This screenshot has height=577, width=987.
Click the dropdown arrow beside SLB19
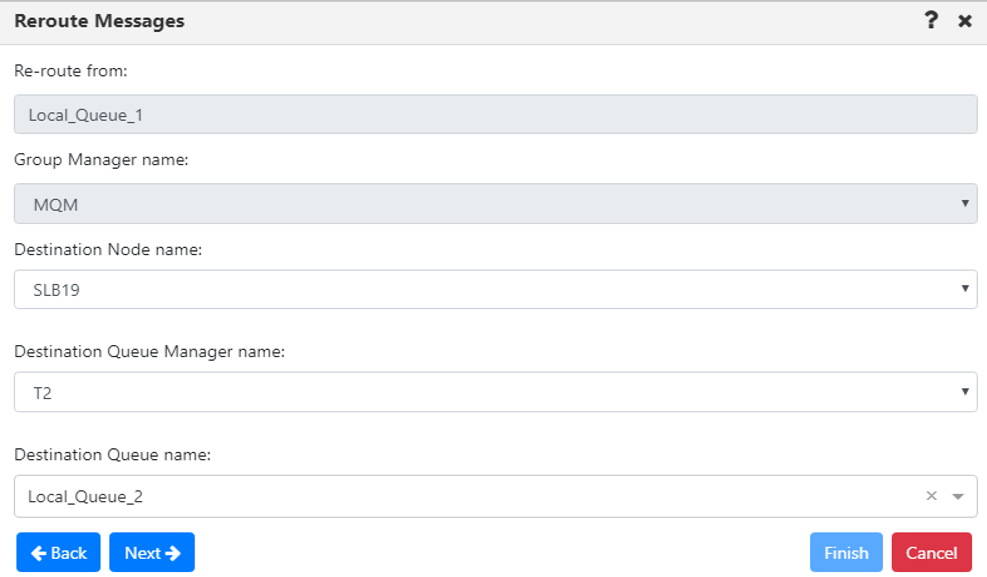click(x=966, y=289)
